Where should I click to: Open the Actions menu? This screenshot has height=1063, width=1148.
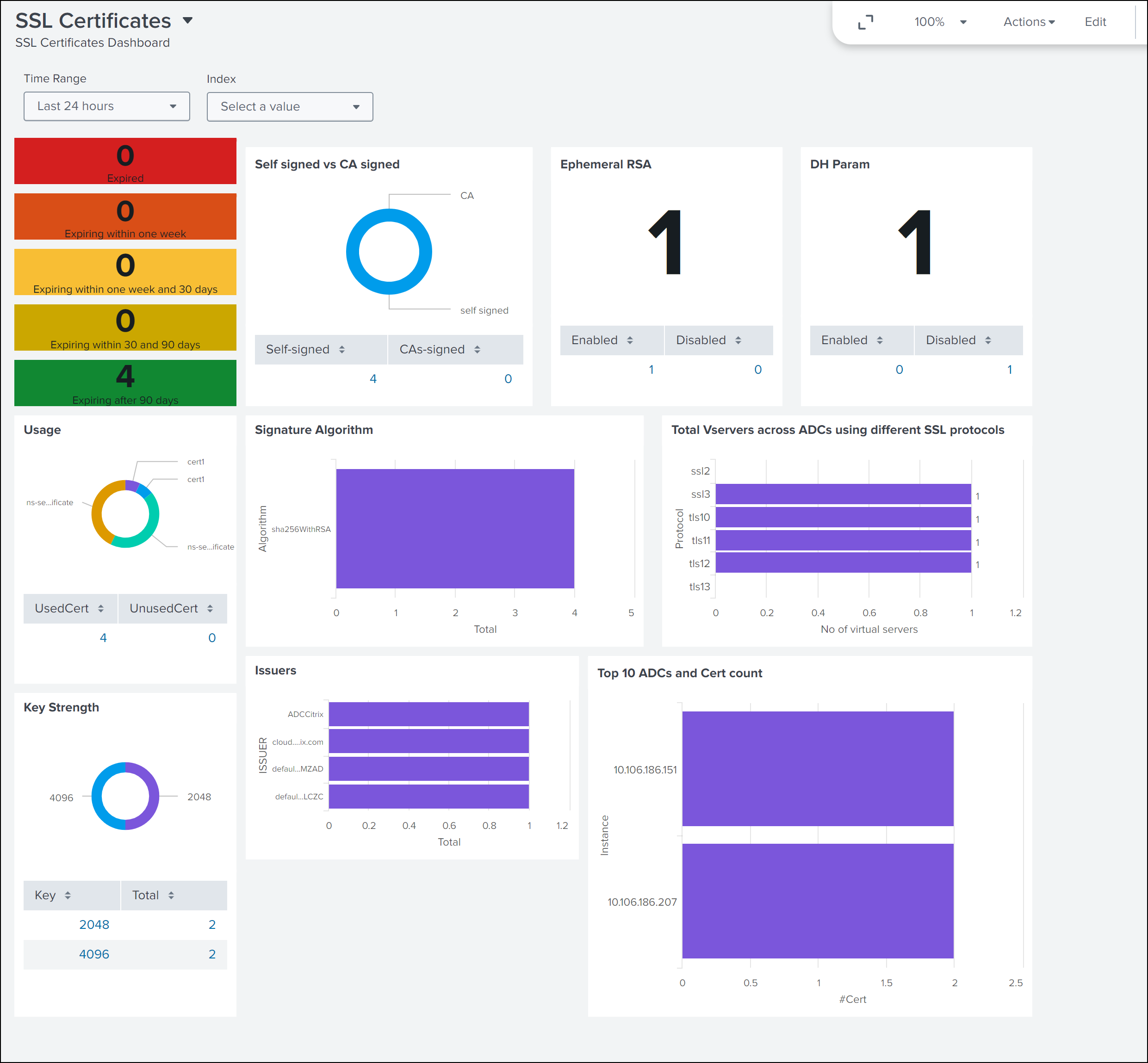tap(1029, 22)
